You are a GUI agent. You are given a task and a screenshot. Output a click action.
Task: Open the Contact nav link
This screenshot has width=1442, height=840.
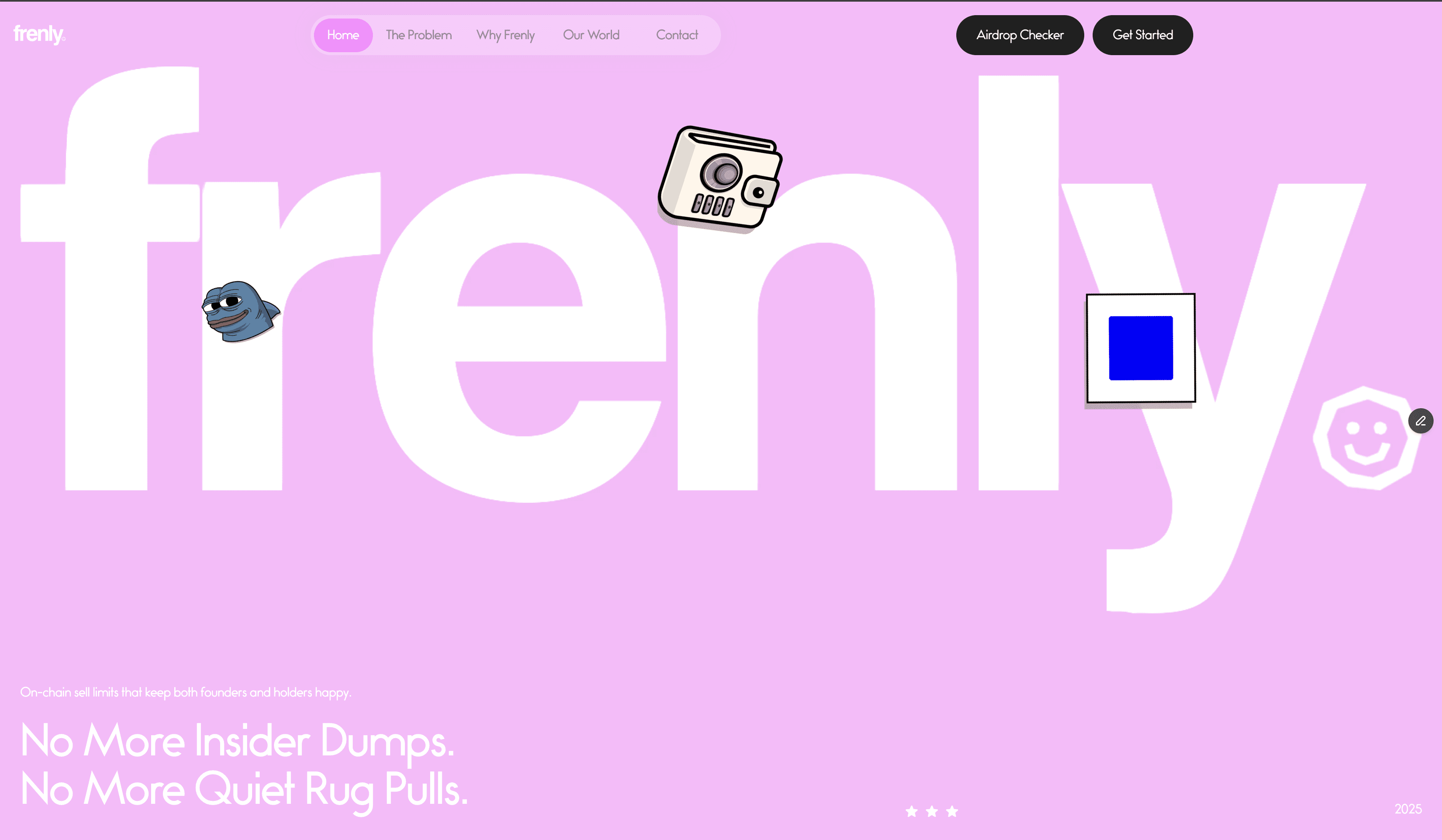pos(677,35)
